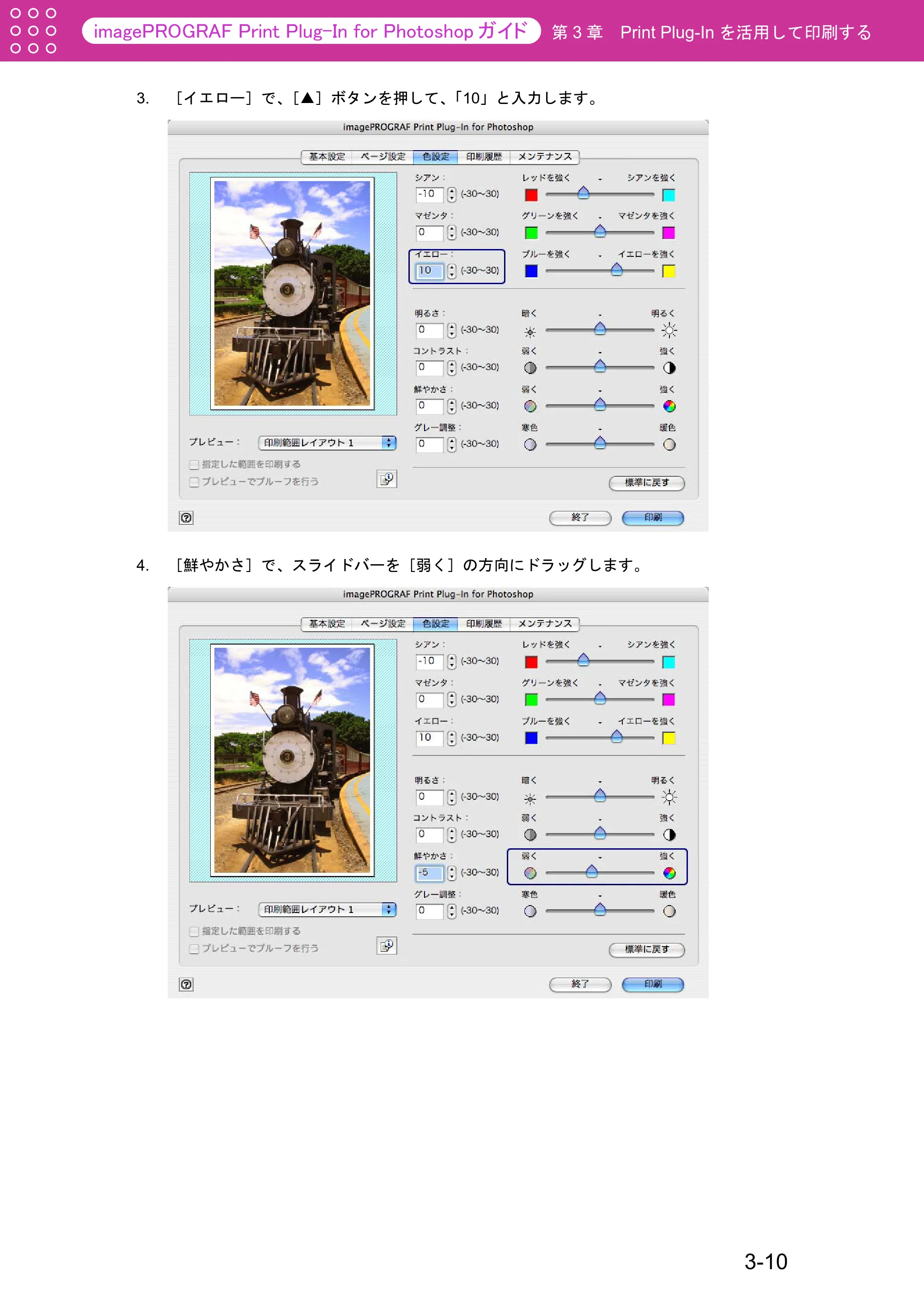Open preview layout dropdown in upper dialog
Image resolution: width=924 pixels, height=1308 pixels.
point(327,443)
